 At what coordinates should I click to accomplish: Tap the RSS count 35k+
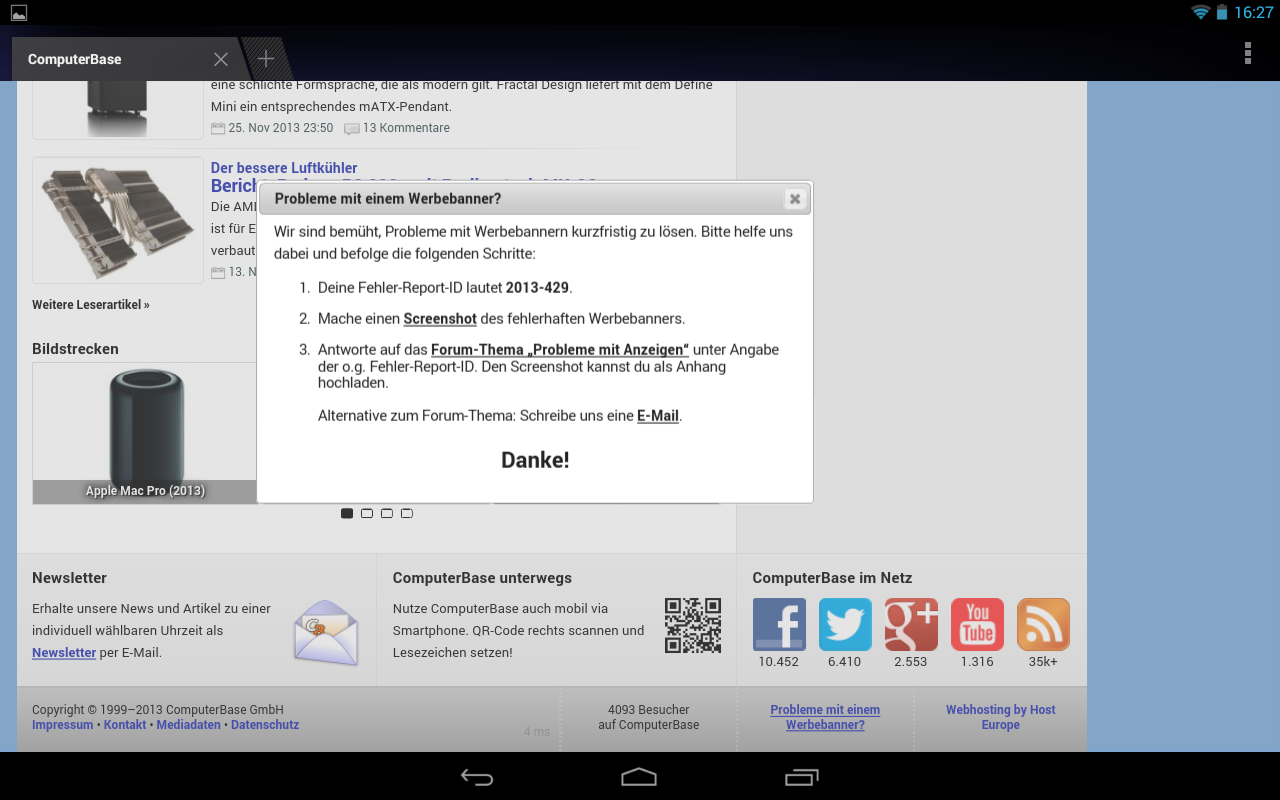click(1043, 662)
